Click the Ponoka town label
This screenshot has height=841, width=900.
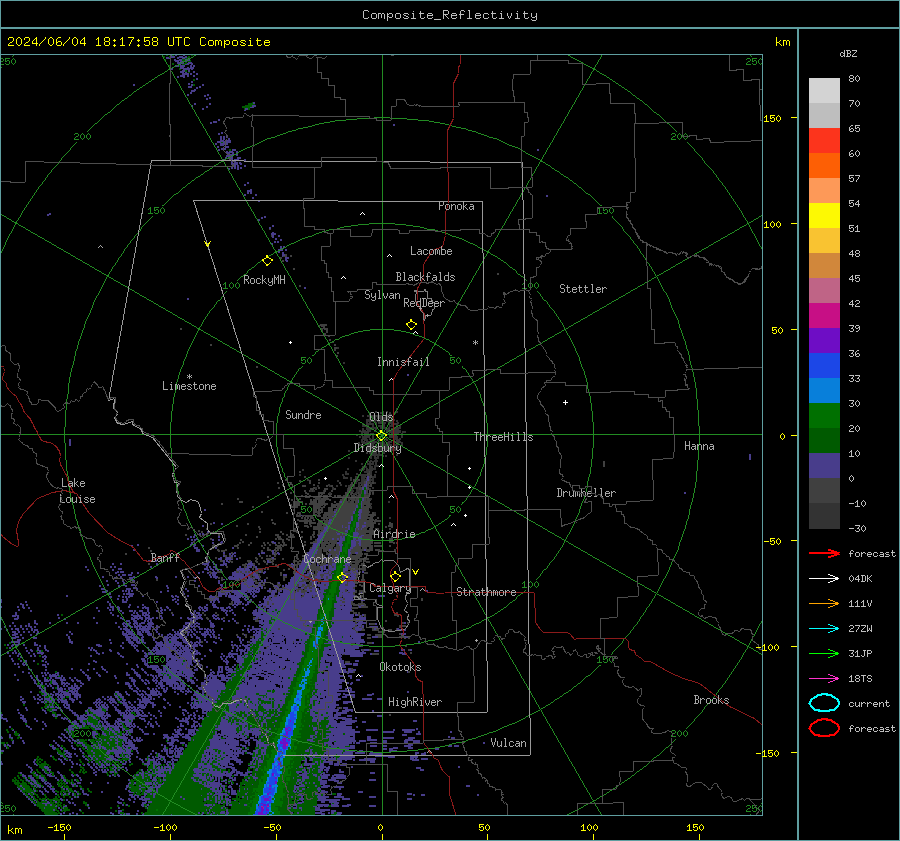(x=456, y=206)
